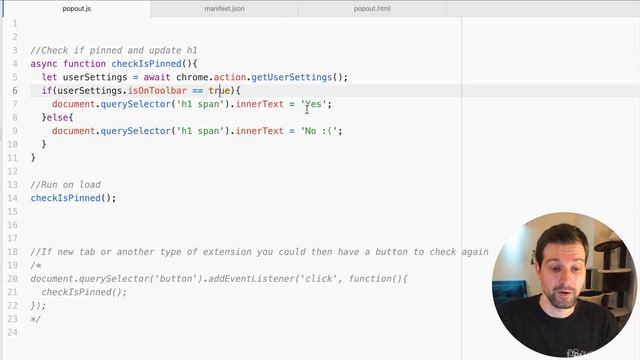Click 'getUserSettings' on line 5
The height and width of the screenshot is (360, 640).
(x=291, y=77)
